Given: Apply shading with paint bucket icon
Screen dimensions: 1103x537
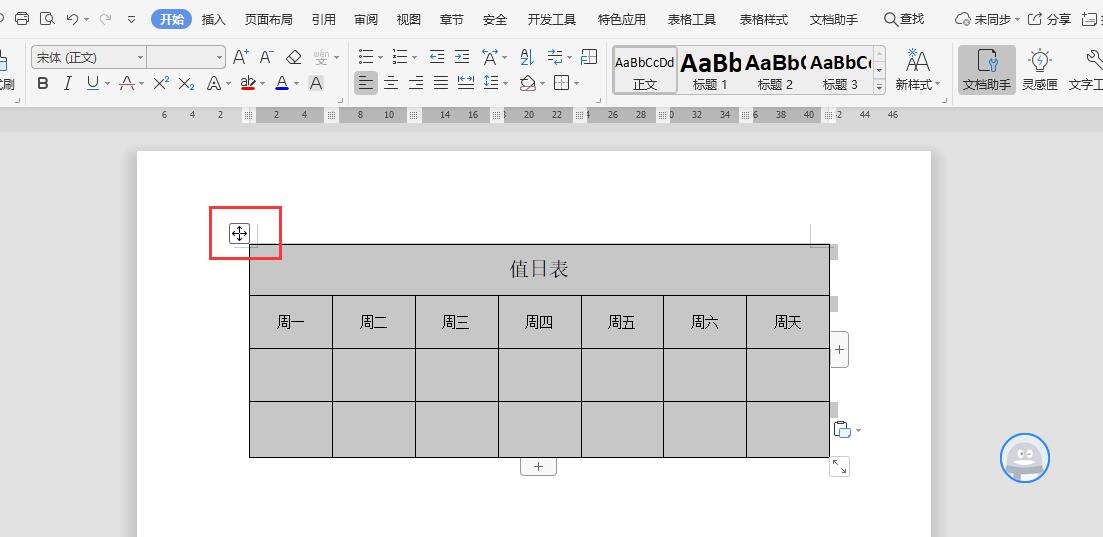Looking at the screenshot, I should (528, 84).
